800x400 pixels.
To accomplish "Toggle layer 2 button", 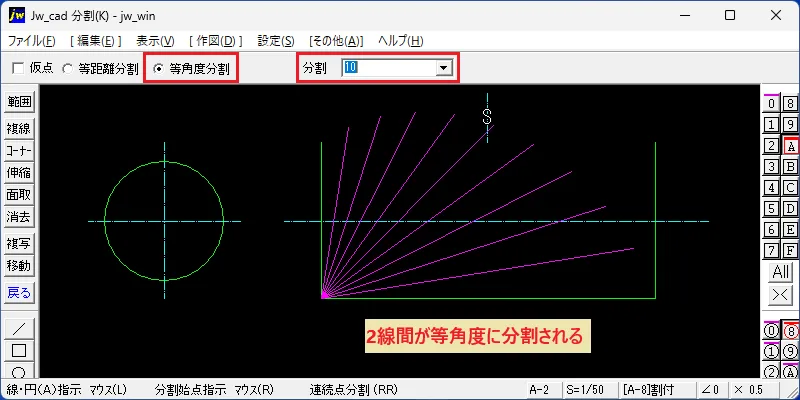I will (771, 146).
